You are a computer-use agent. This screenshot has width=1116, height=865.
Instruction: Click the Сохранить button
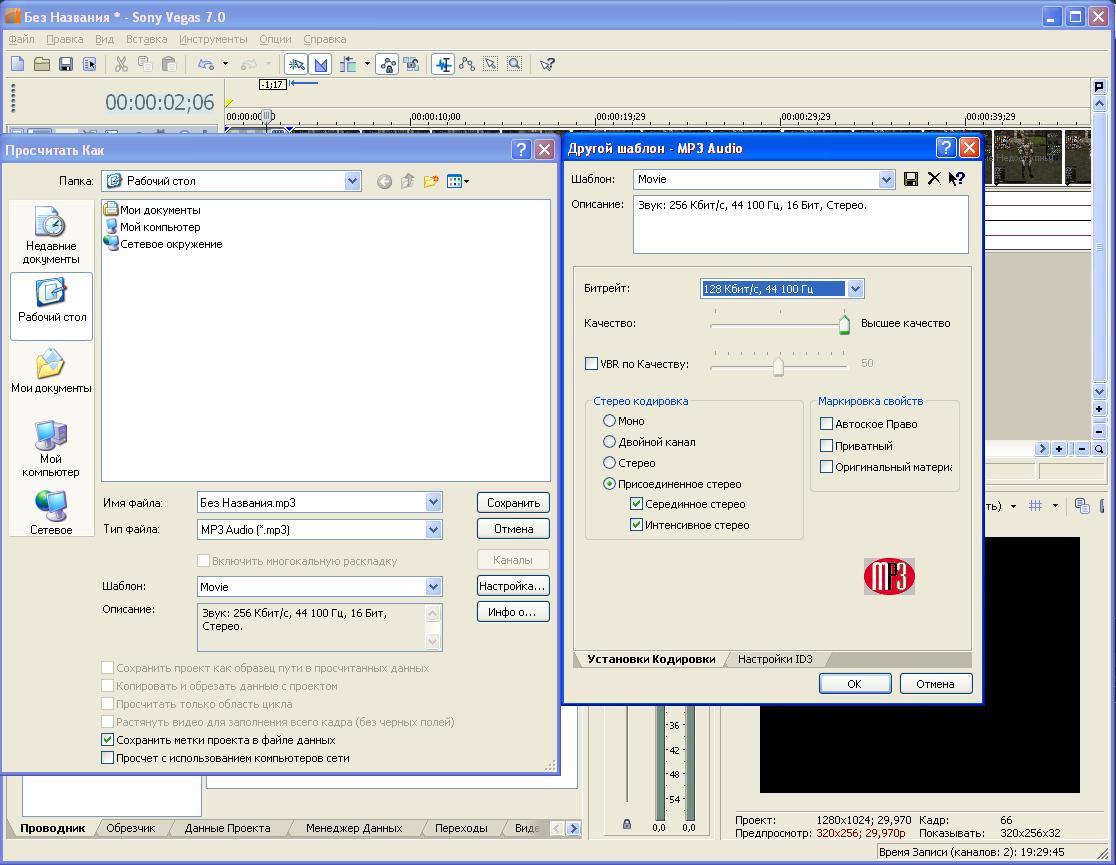(x=513, y=503)
